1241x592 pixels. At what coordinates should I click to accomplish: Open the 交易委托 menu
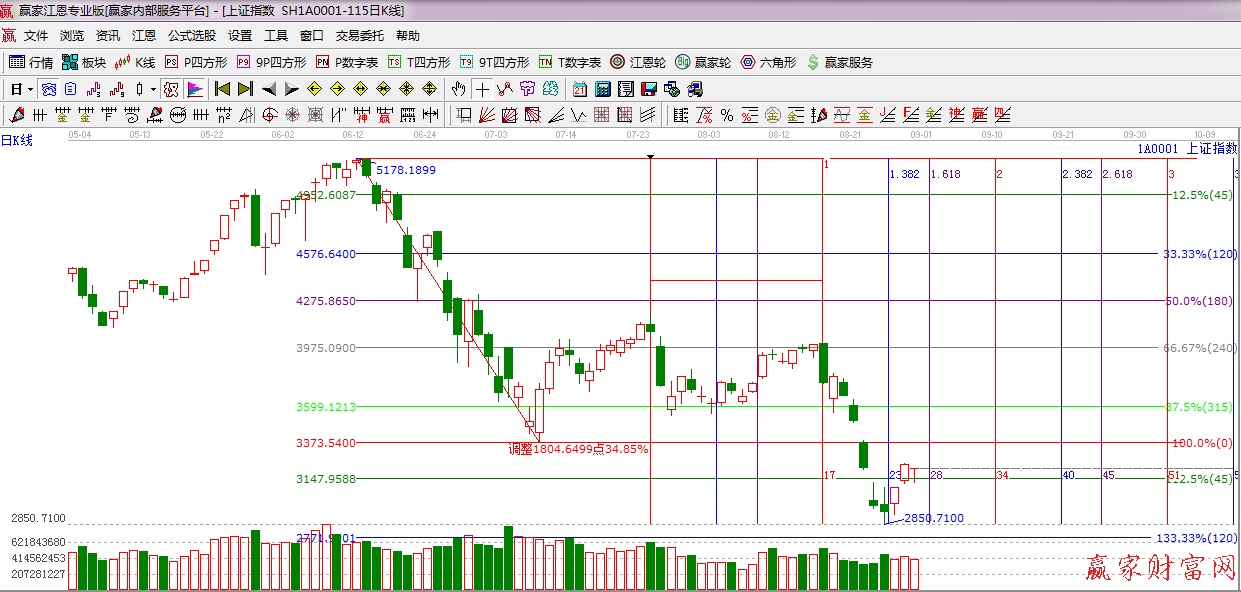pyautogui.click(x=359, y=36)
